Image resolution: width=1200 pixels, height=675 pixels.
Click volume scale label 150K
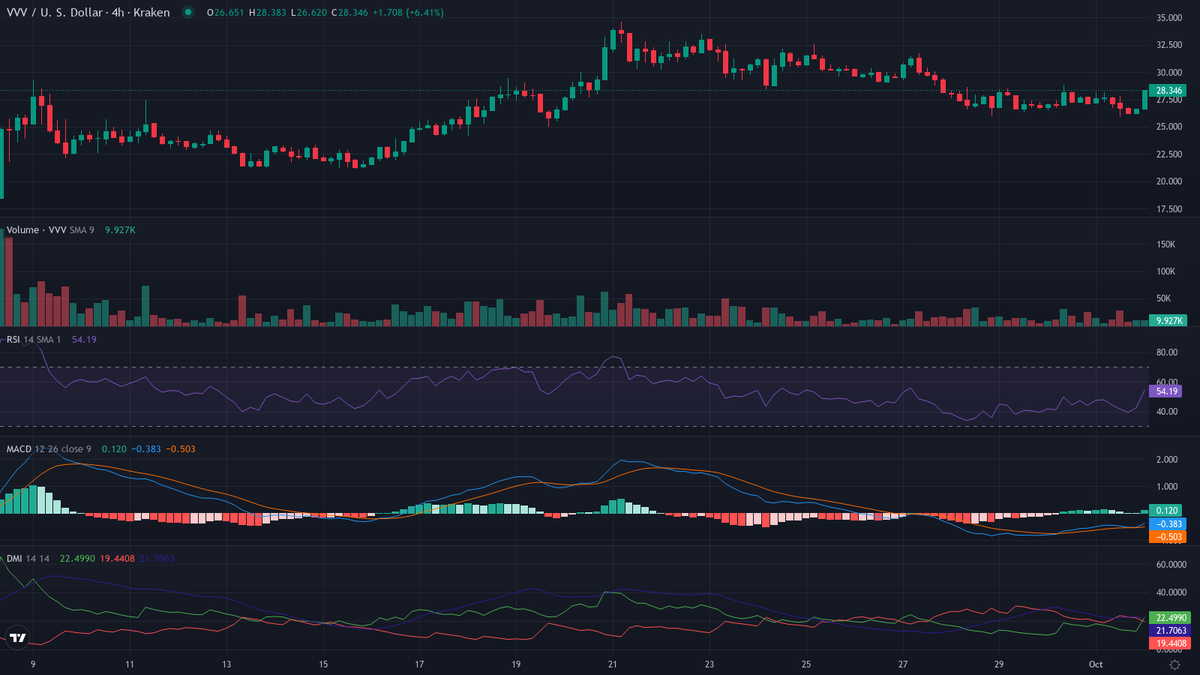(x=1166, y=245)
